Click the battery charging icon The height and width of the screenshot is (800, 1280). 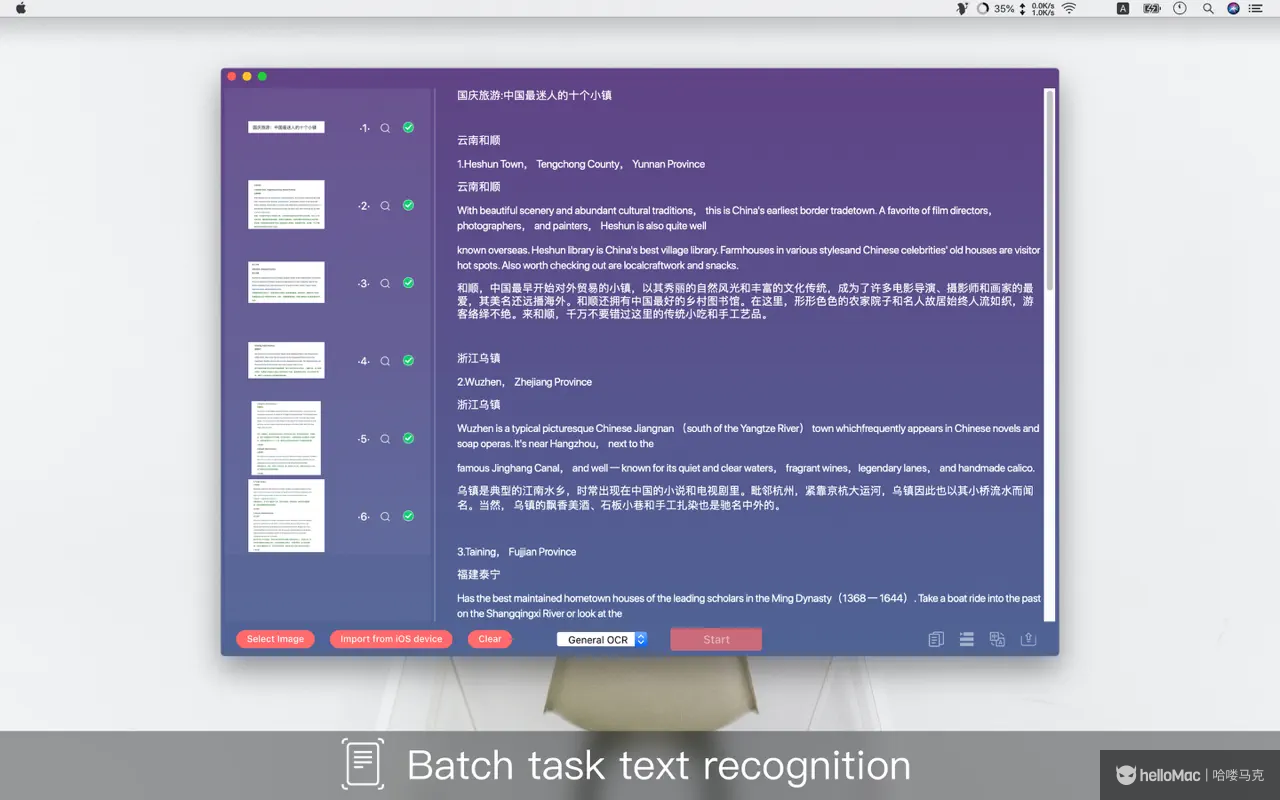click(1151, 8)
